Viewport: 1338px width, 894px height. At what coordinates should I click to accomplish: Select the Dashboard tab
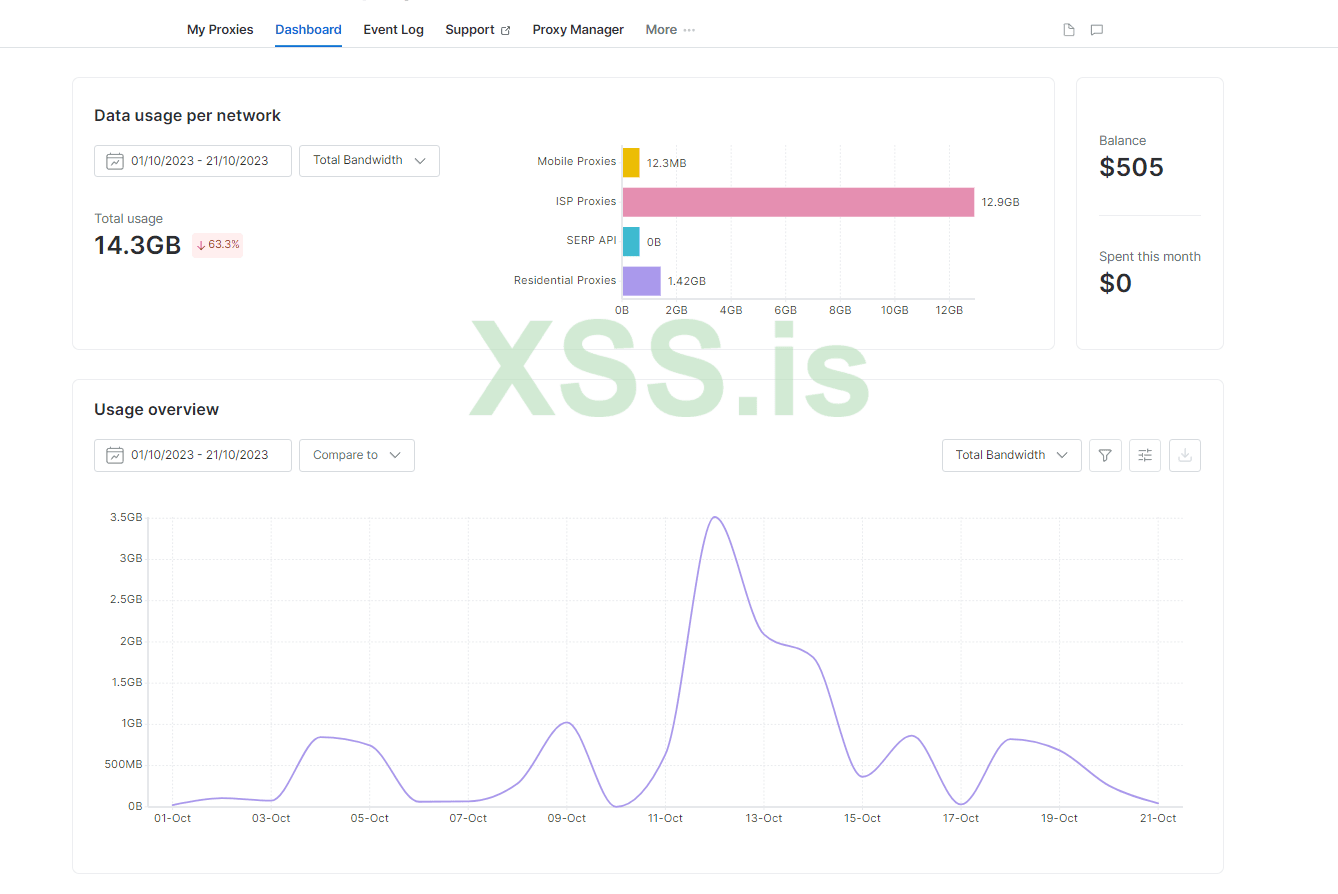(308, 30)
